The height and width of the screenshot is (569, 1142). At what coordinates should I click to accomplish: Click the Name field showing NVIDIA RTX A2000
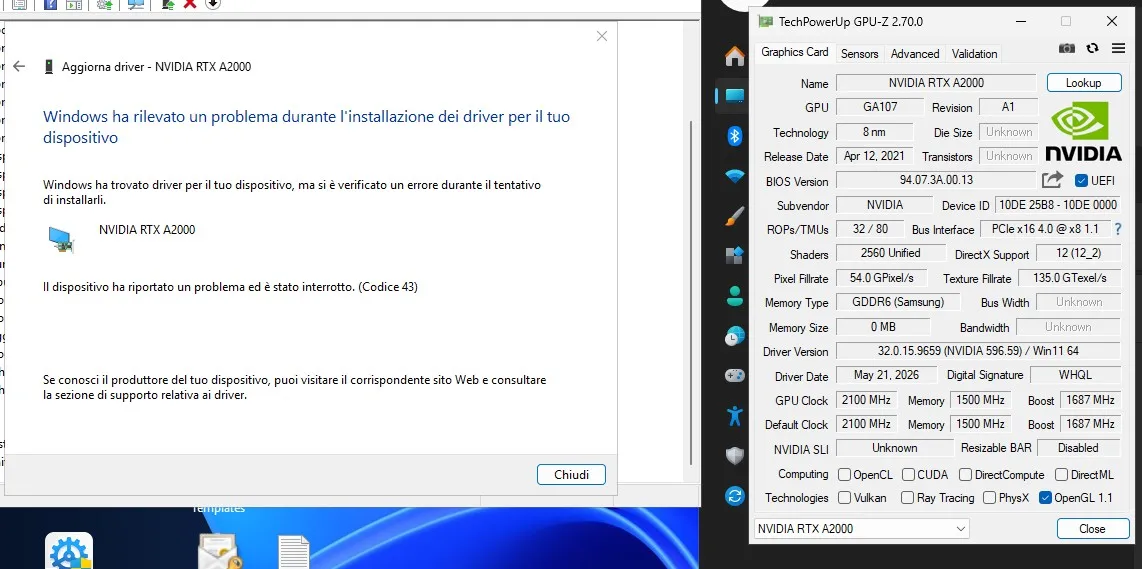[x=936, y=83]
